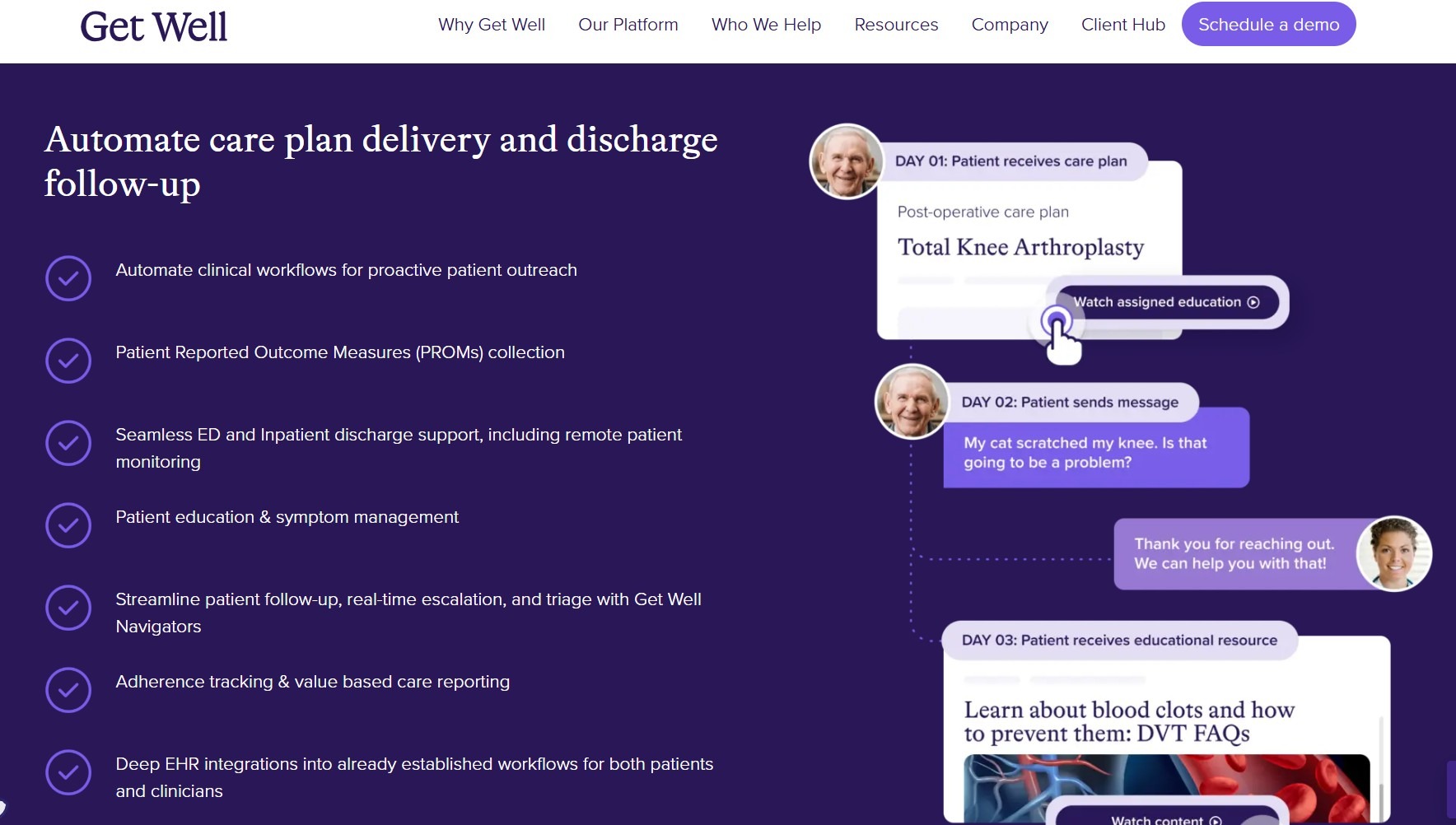Viewport: 1456px width, 825px height.
Task: Click Post-operative care plan text
Action: click(x=983, y=212)
